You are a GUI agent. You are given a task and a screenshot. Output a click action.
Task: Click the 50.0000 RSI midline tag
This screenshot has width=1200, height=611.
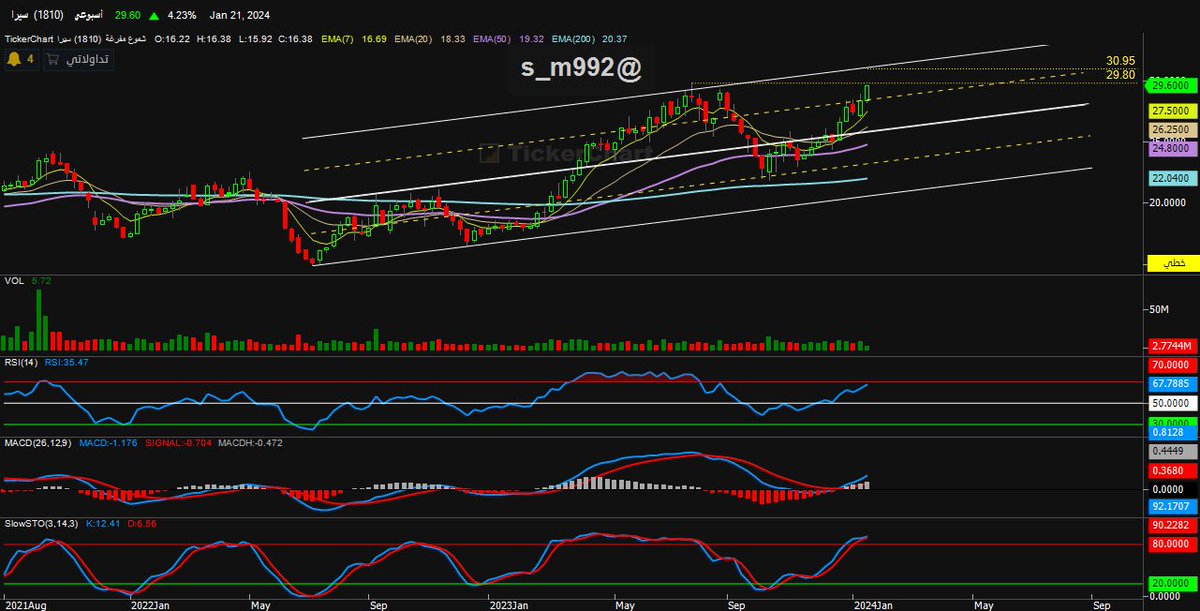click(1172, 403)
